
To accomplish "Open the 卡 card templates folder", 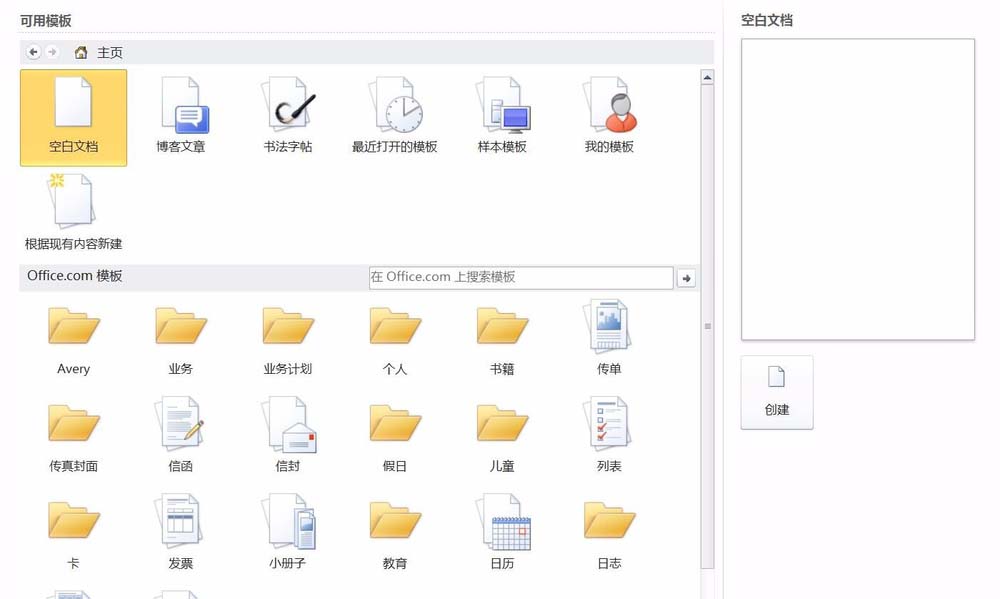I will 73,535.
